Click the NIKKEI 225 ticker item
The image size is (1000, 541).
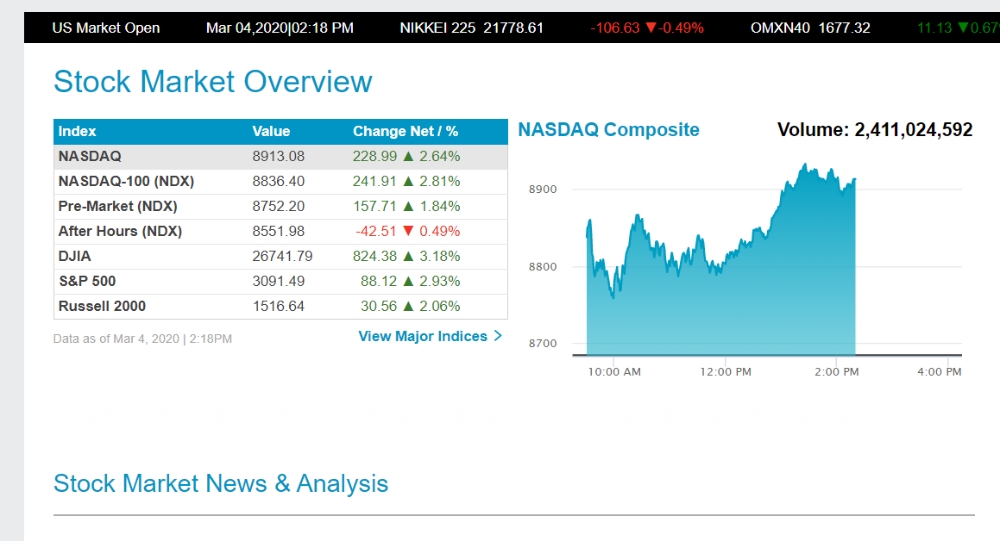pyautogui.click(x=471, y=28)
